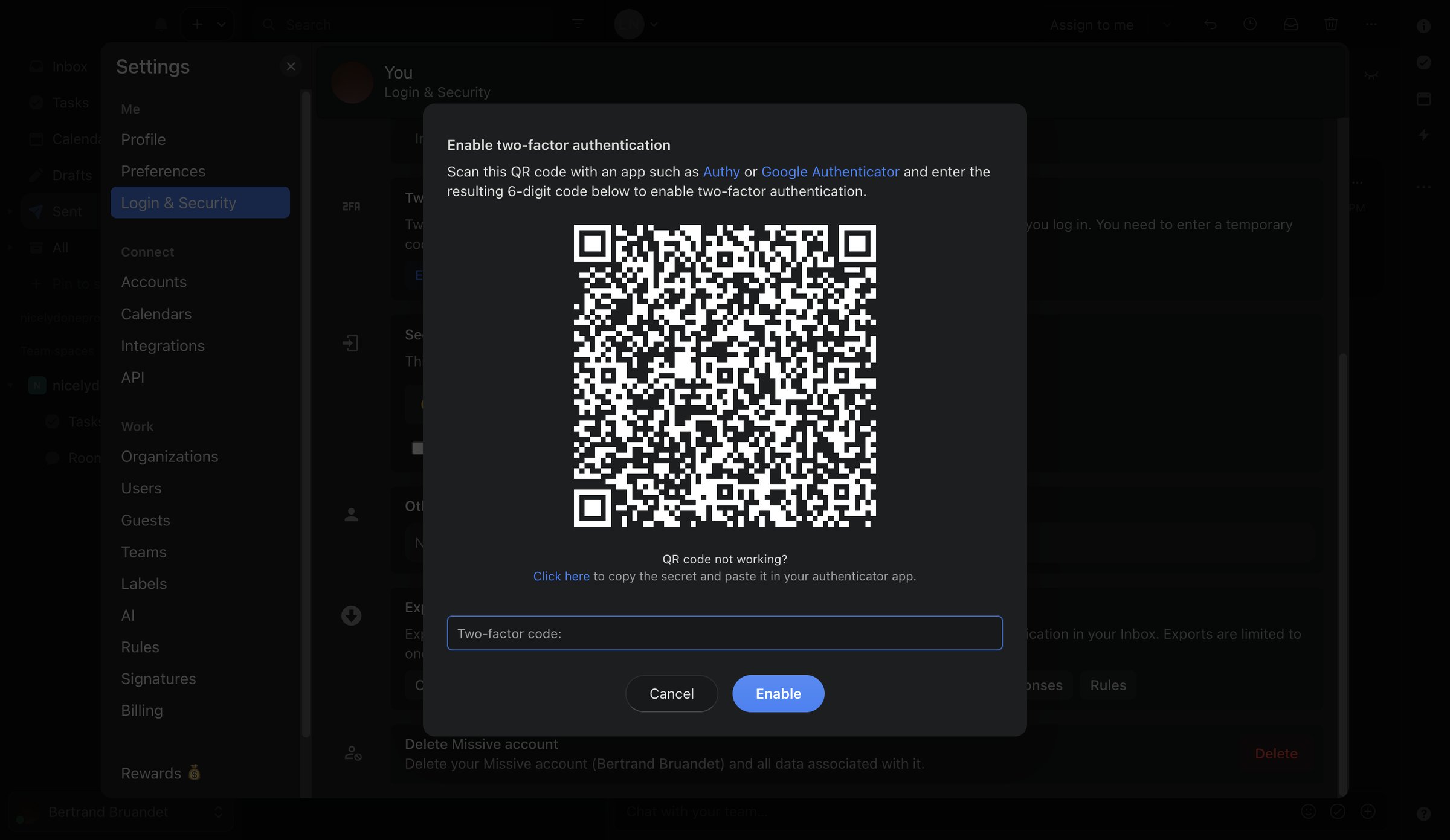The image size is (1450, 840).
Task: Expand the Assign to me dropdown arrow
Action: pyautogui.click(x=1167, y=25)
